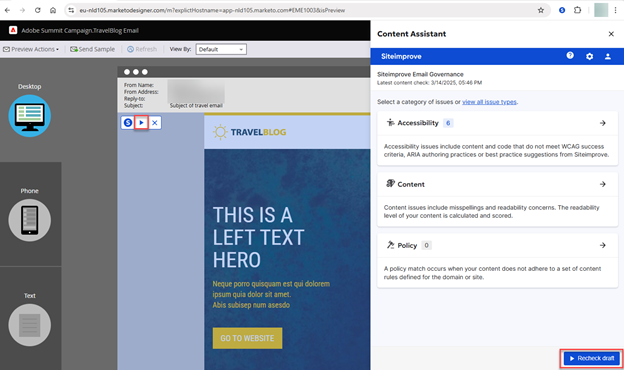Switch to Desktop preview mode

coord(29,116)
